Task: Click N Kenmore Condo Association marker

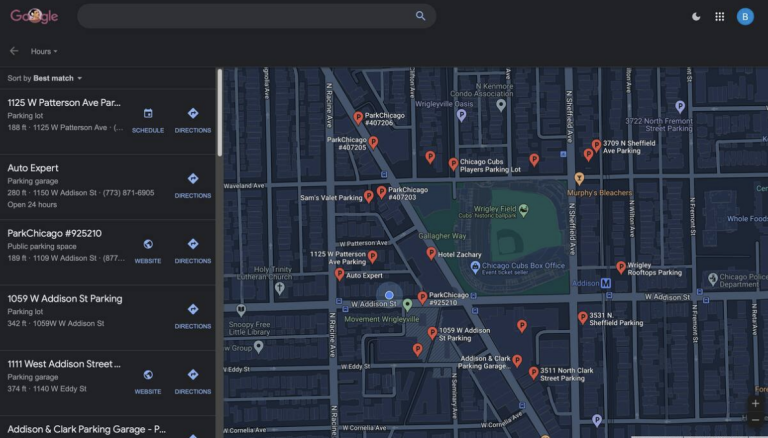Action: coord(501,105)
